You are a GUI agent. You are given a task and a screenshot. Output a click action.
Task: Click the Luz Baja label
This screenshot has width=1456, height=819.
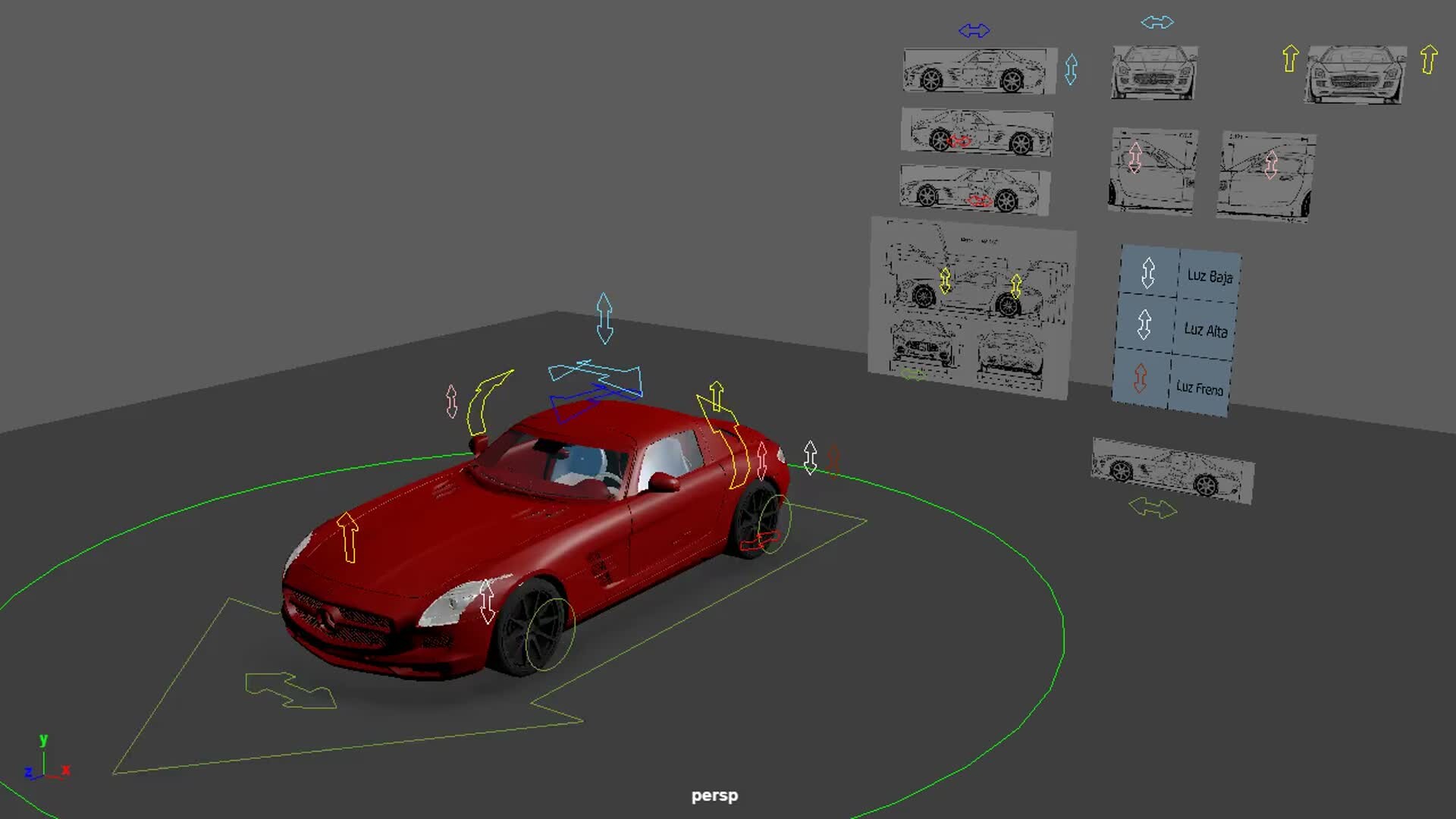click(x=1211, y=277)
